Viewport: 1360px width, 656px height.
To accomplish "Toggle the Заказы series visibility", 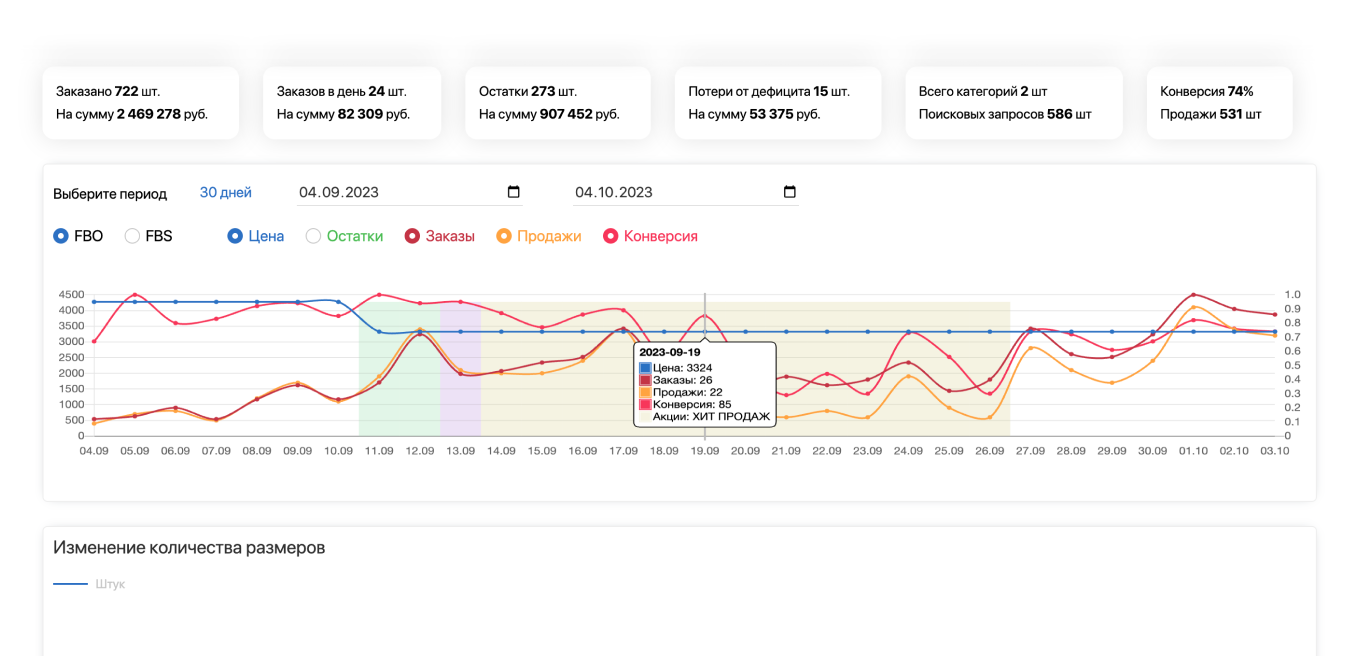I will (x=411, y=236).
